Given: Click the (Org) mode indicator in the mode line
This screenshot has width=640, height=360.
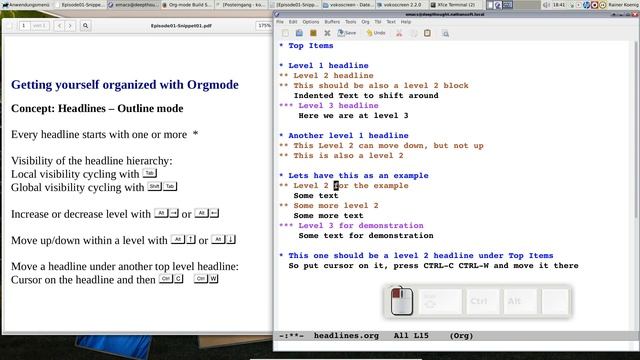Looking at the screenshot, I should point(461,336).
